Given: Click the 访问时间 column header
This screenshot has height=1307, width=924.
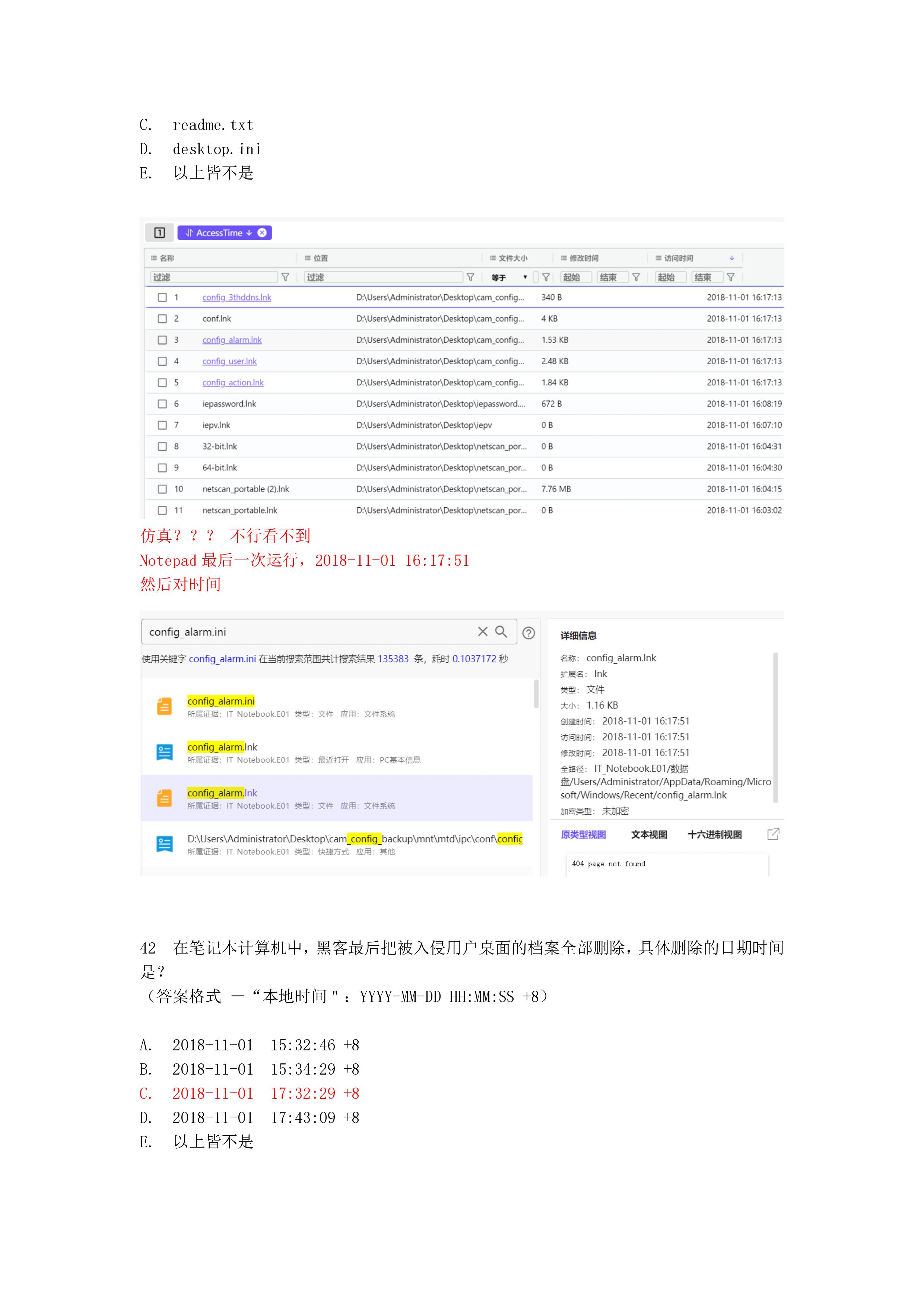Looking at the screenshot, I should pos(674,258).
